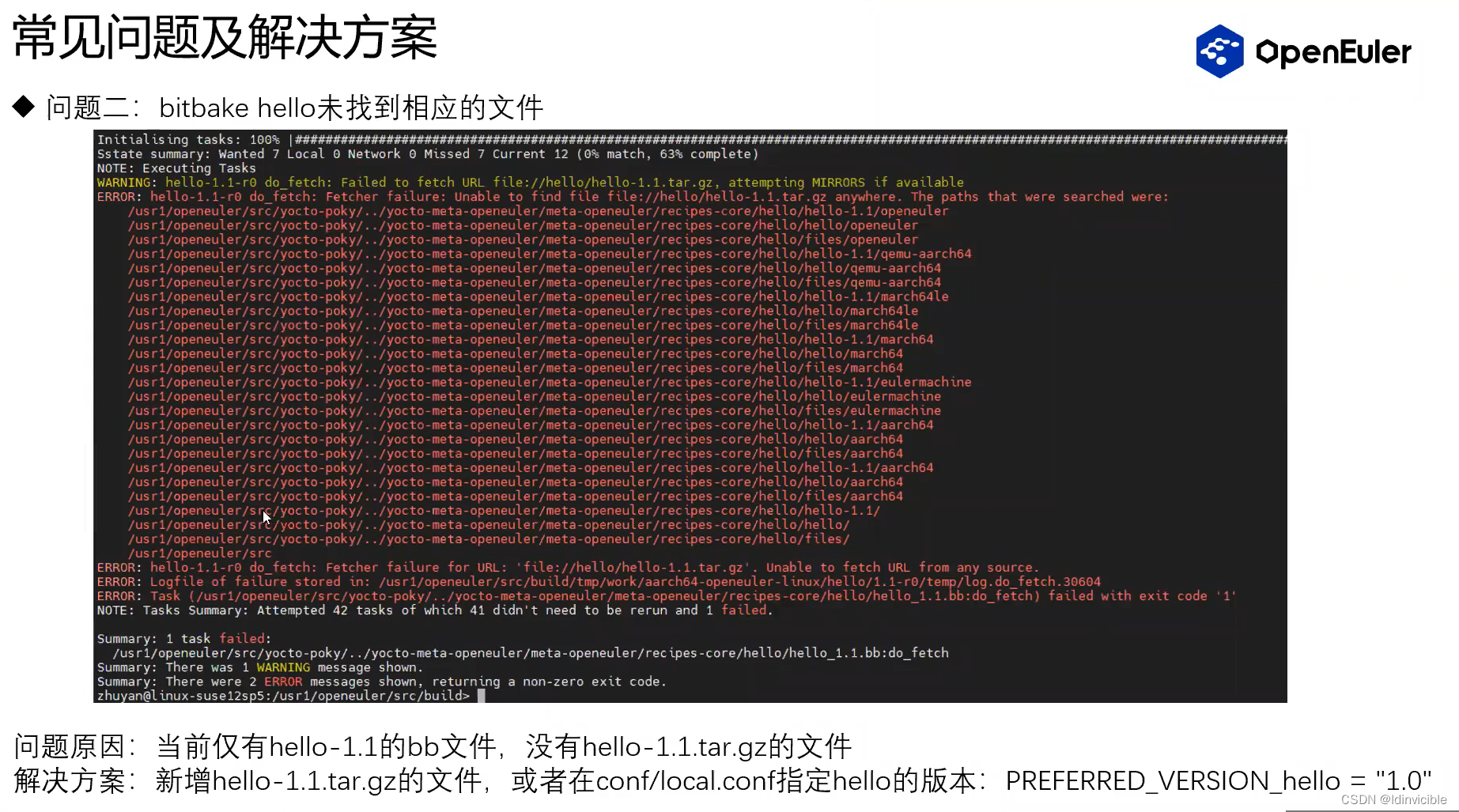This screenshot has width=1459, height=812.
Task: Click the mouse pointer shown in terminal
Action: coord(266,516)
